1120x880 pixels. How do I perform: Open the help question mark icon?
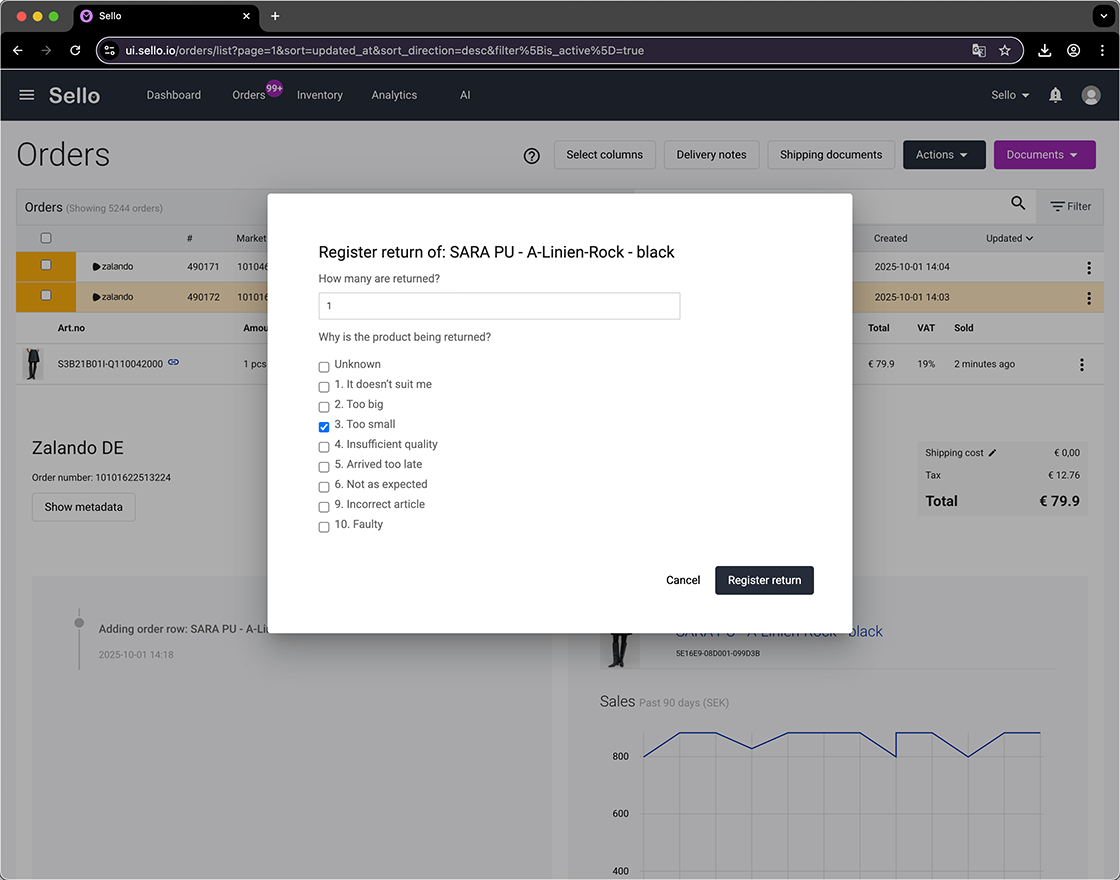click(x=531, y=155)
